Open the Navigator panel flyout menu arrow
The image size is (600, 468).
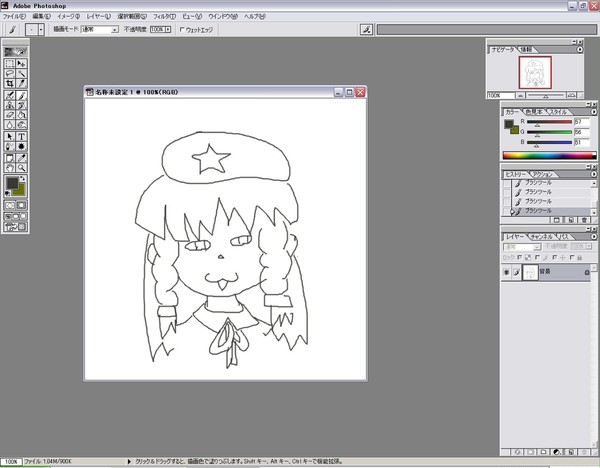580,49
